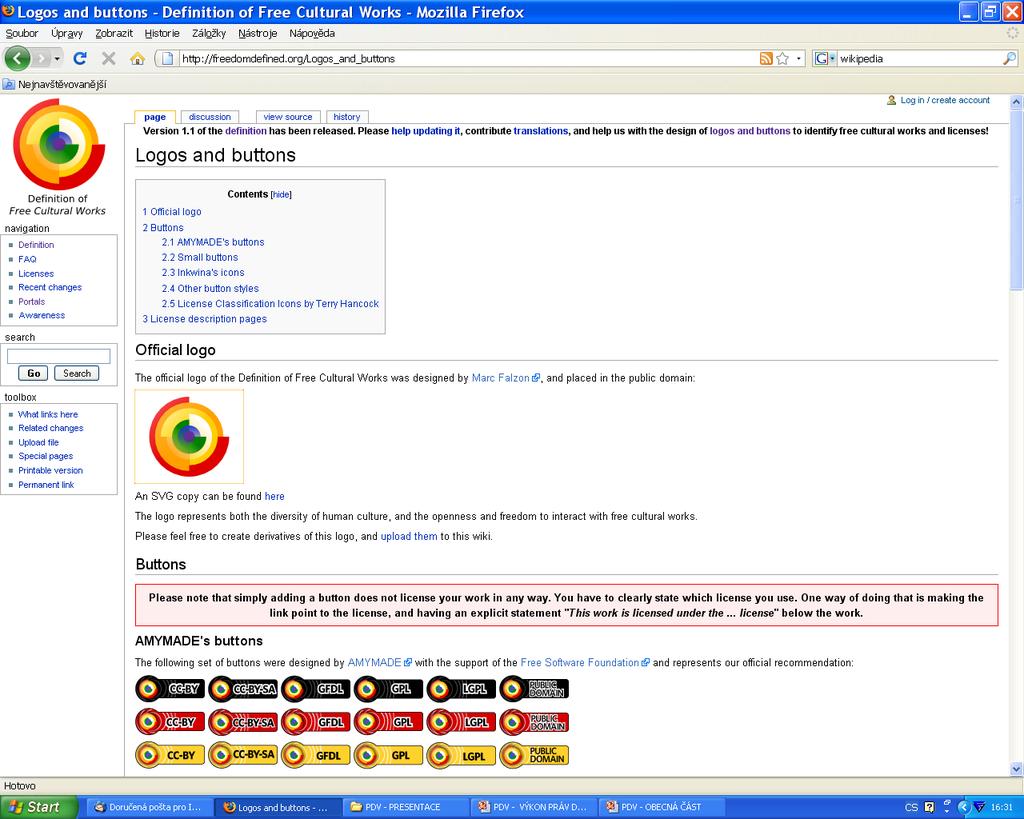The height and width of the screenshot is (819, 1024).
Task: Open Log in / create account link
Action: [x=945, y=100]
